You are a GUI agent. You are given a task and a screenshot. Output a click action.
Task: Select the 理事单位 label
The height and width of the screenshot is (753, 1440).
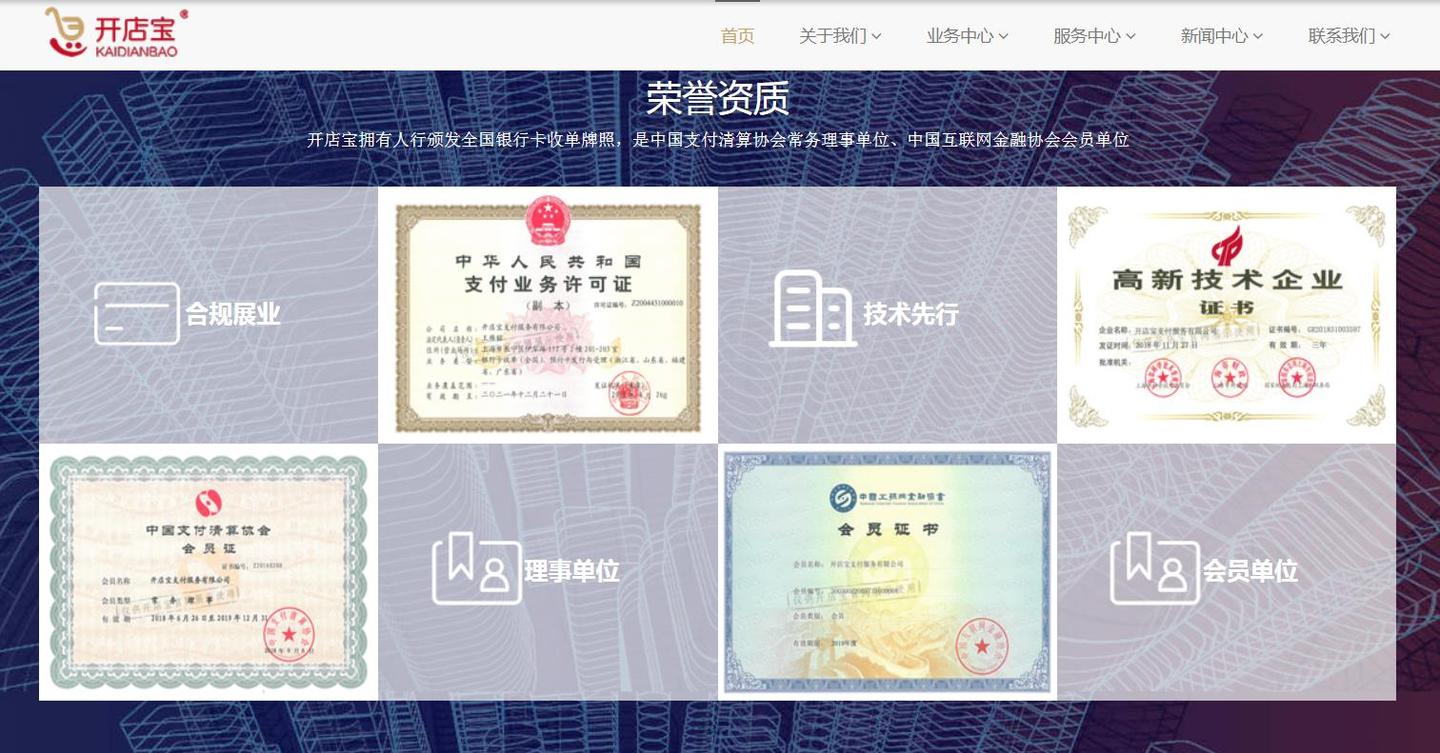point(572,571)
